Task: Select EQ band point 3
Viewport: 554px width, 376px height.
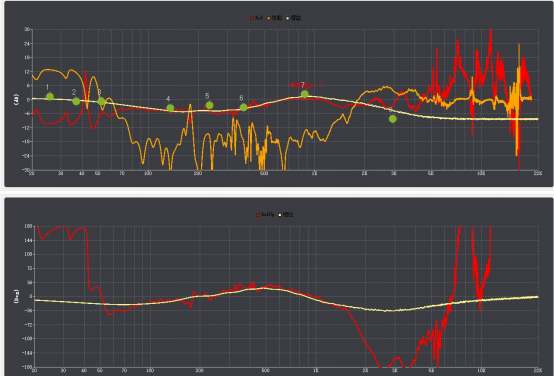Action: coord(101,101)
